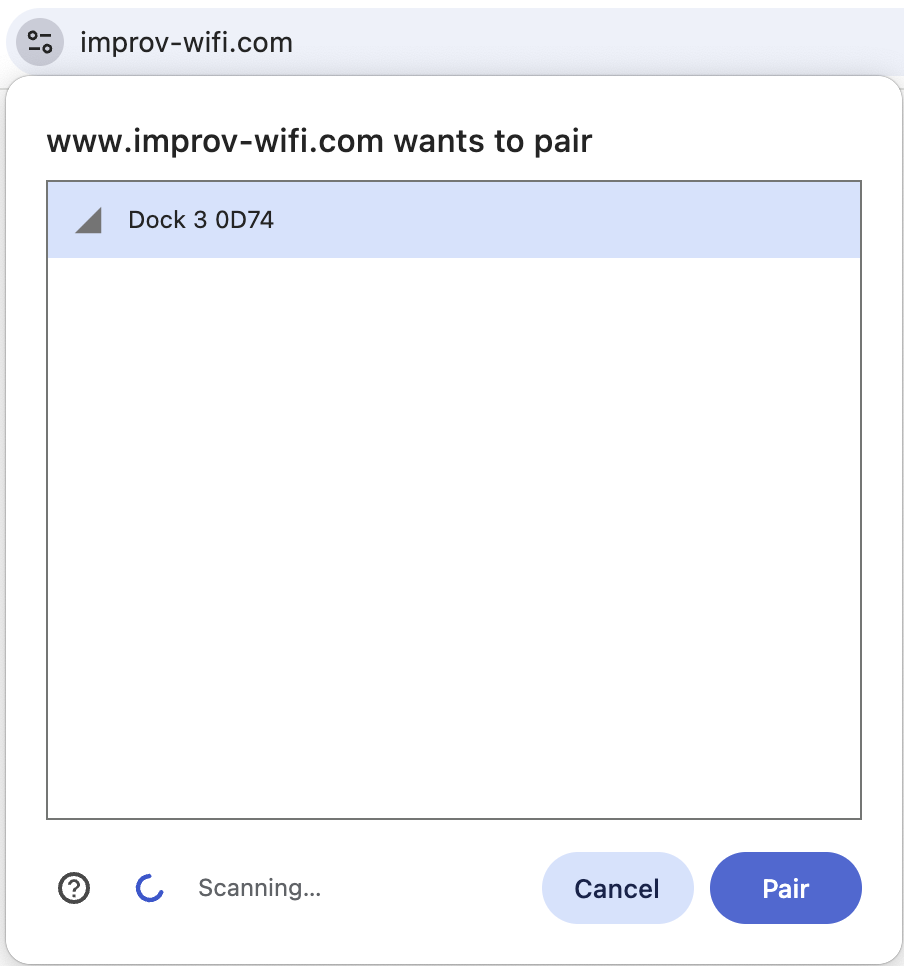Click the gray triangle signal indicator

tap(88, 220)
